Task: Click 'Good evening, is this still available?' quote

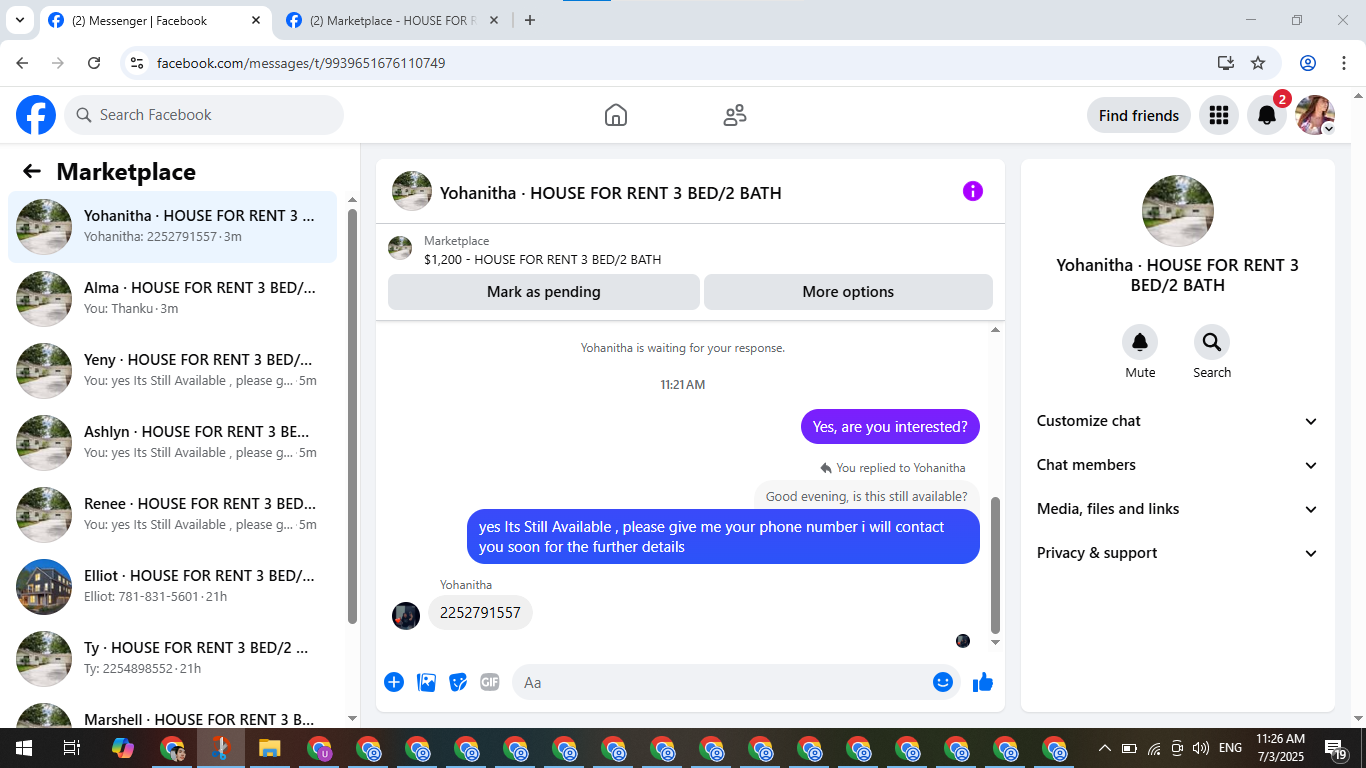Action: coord(866,496)
